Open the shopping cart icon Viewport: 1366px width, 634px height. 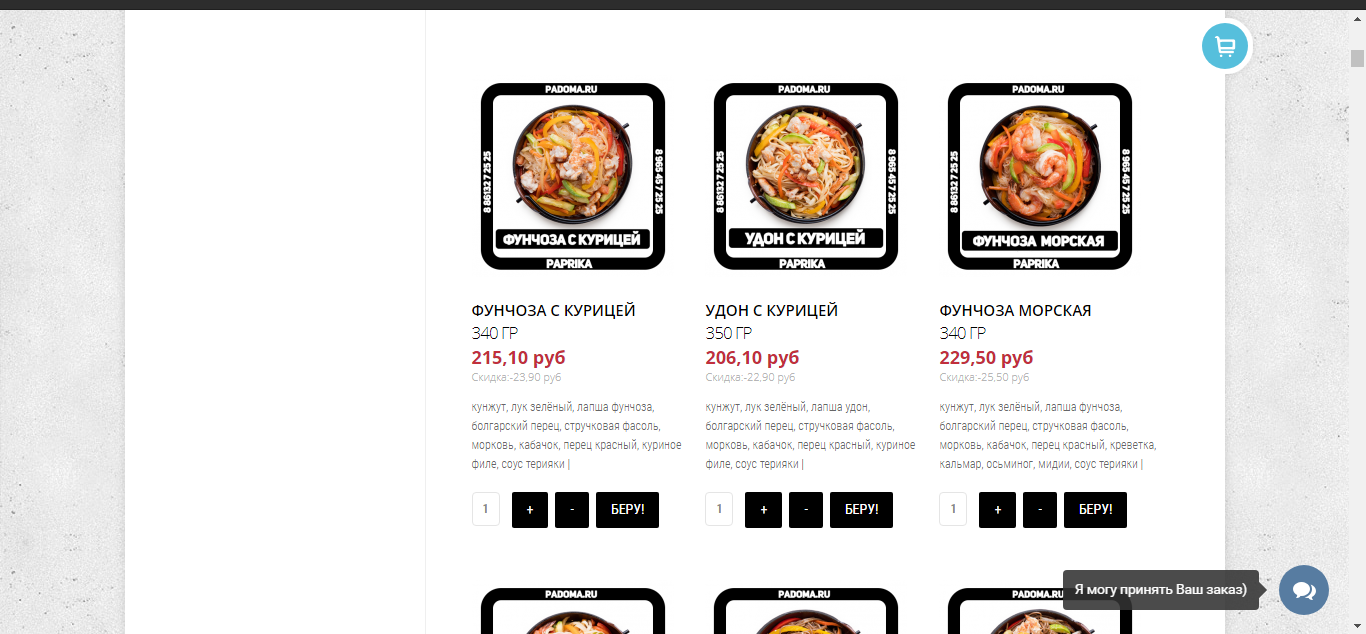(x=1225, y=46)
